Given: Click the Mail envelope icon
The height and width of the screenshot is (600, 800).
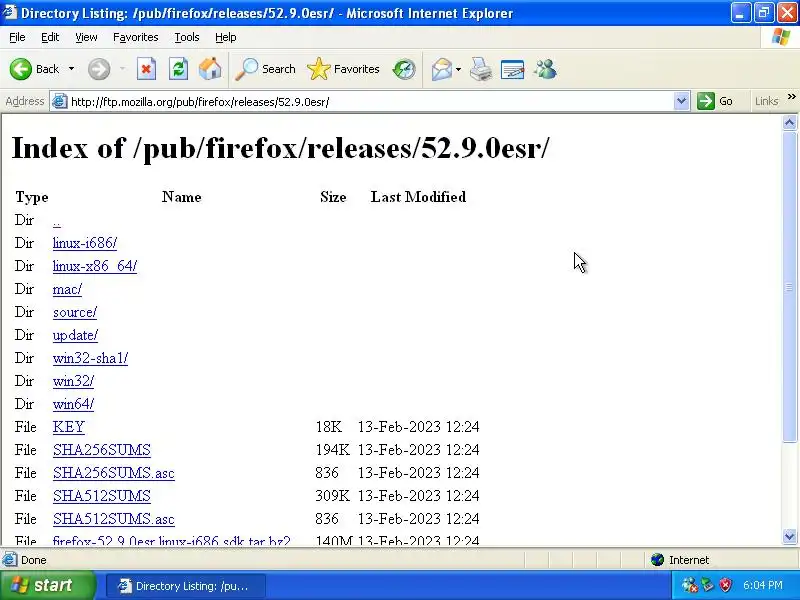Looking at the screenshot, I should (x=442, y=69).
